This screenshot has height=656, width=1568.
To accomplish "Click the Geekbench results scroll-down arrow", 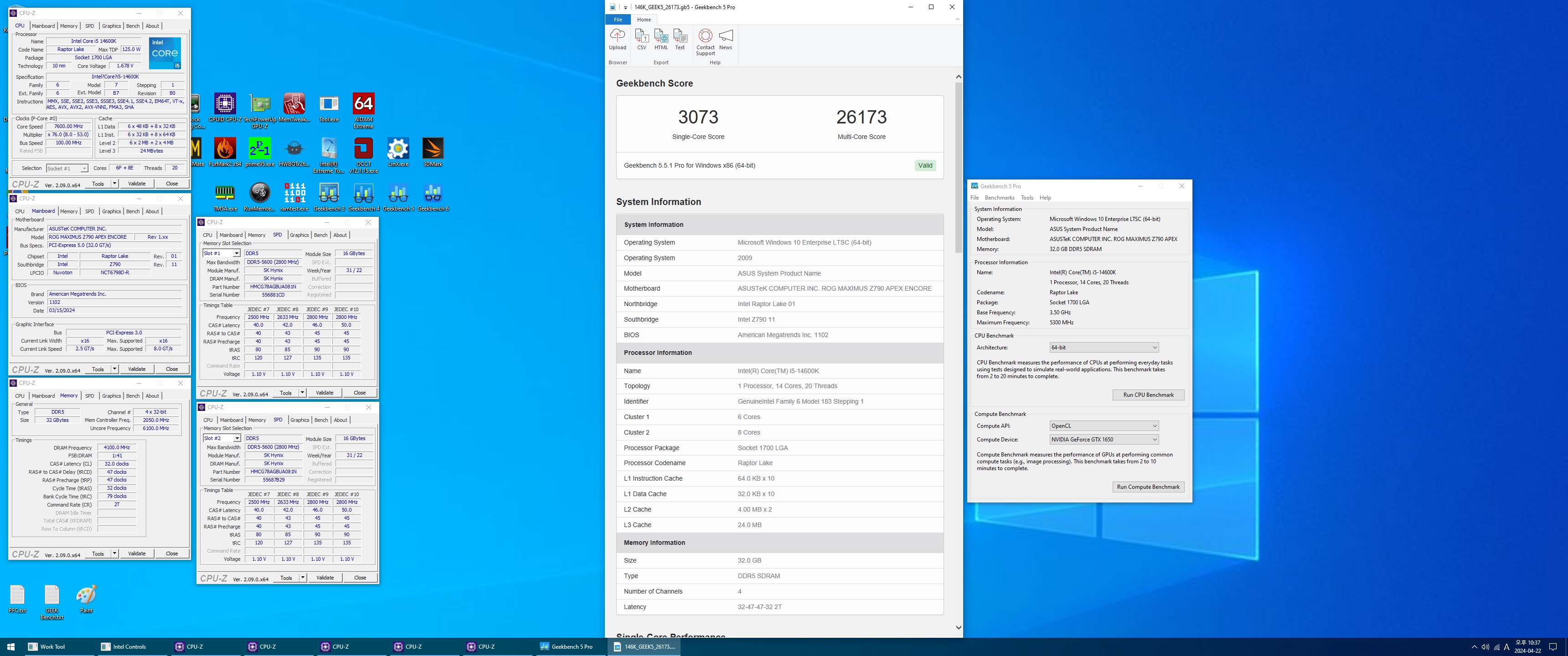I will coord(959,627).
